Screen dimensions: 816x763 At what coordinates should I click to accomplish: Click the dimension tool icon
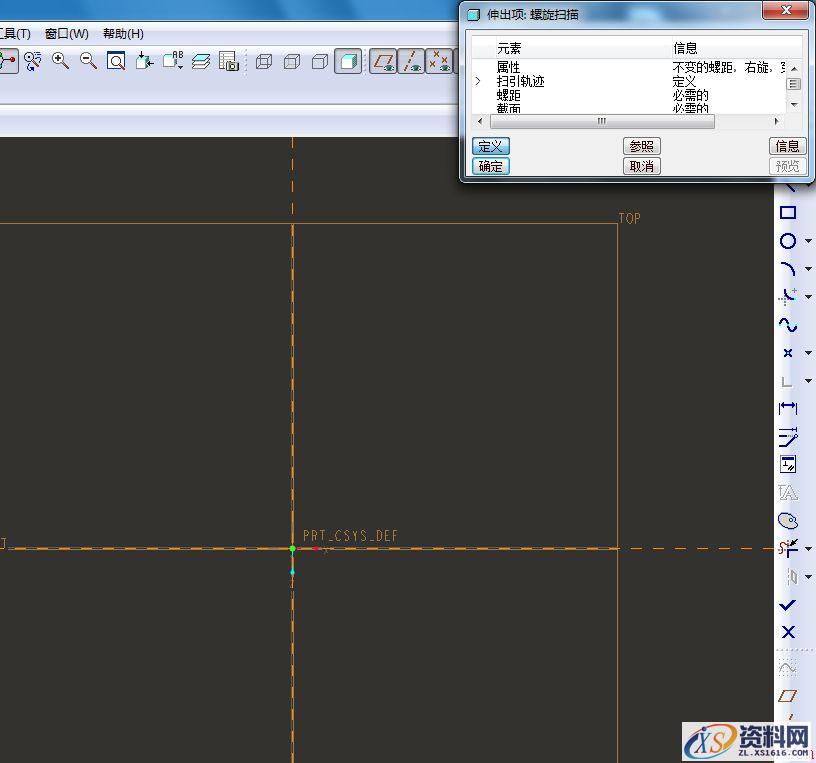point(788,408)
